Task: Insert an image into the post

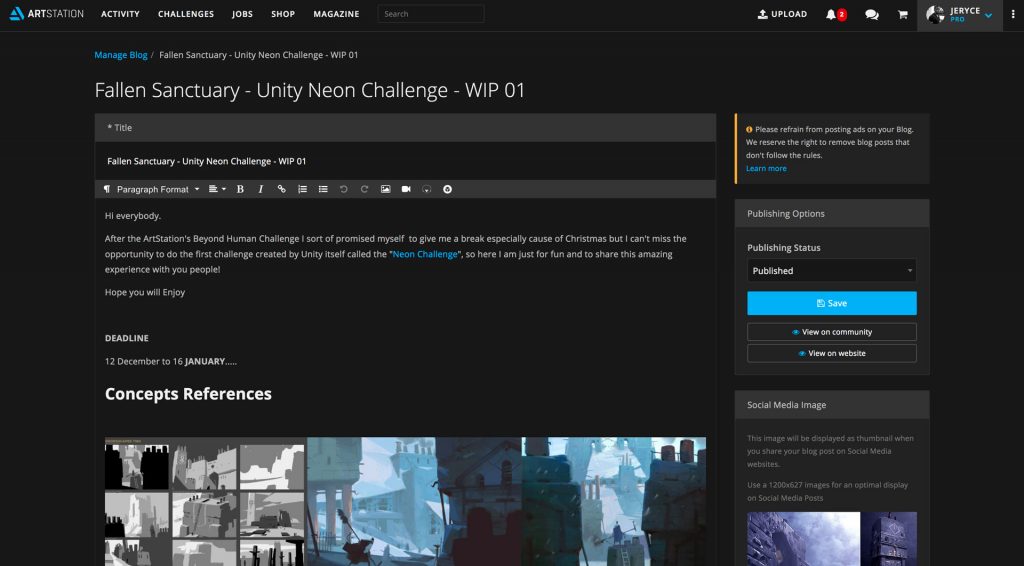Action: [385, 189]
